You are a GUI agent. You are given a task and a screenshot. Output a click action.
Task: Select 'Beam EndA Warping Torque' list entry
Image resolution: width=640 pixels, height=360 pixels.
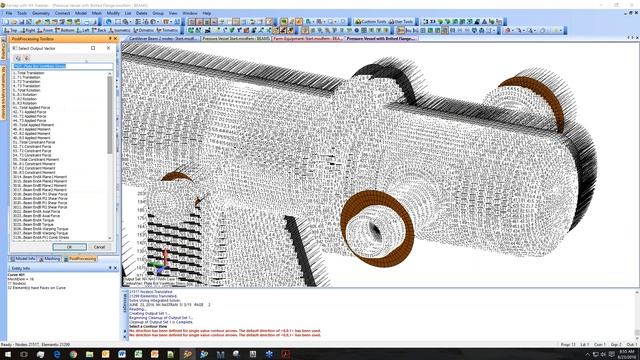[40, 229]
